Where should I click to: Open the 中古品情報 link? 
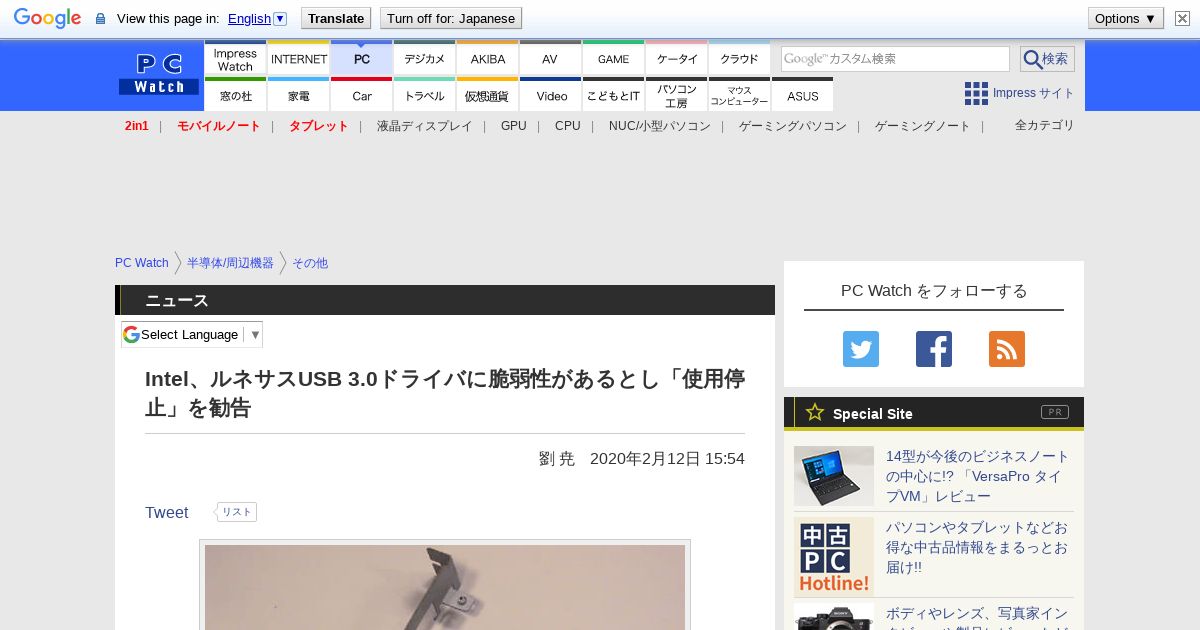[977, 547]
